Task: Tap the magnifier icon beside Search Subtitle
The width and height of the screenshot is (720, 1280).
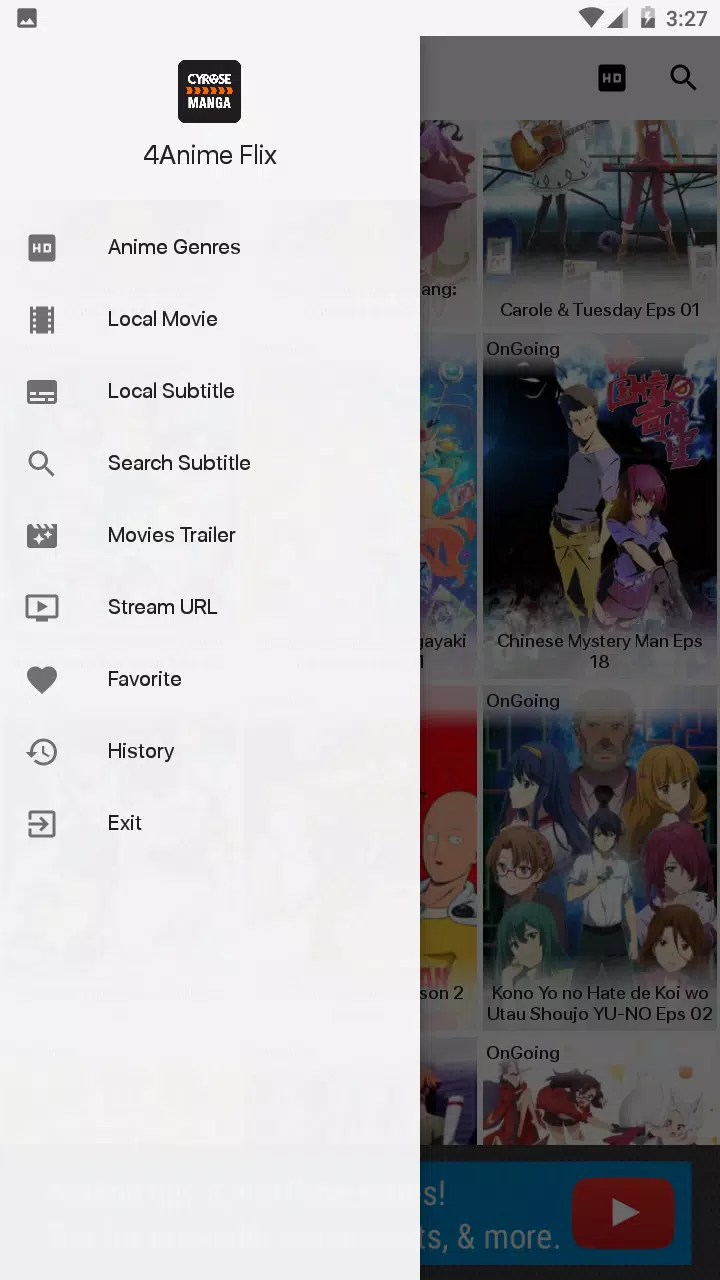Action: click(x=42, y=463)
